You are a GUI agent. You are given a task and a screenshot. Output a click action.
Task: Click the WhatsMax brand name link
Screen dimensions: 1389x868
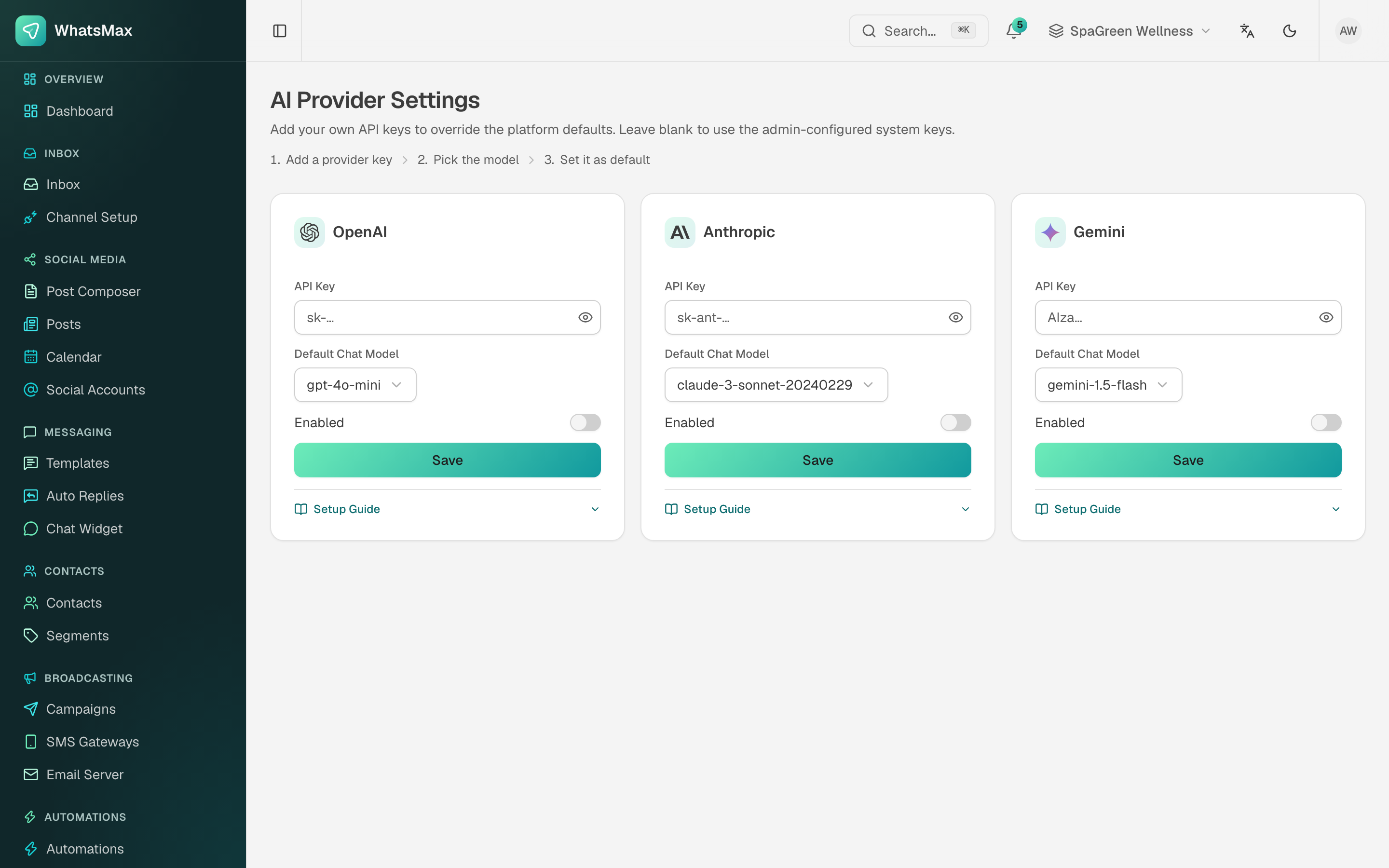pyautogui.click(x=93, y=30)
